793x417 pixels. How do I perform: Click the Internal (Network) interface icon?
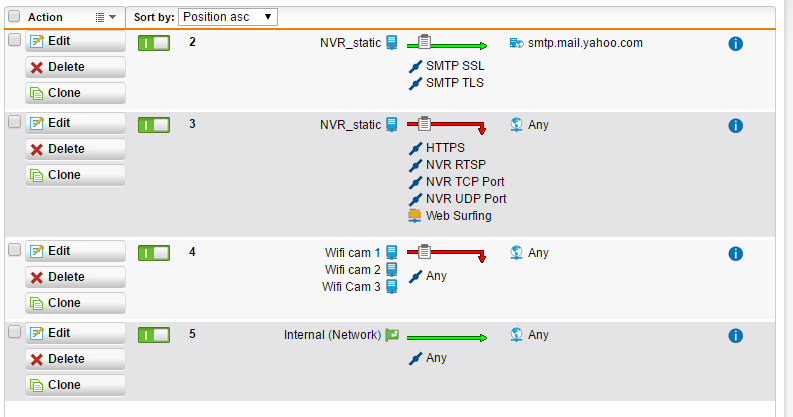click(392, 335)
